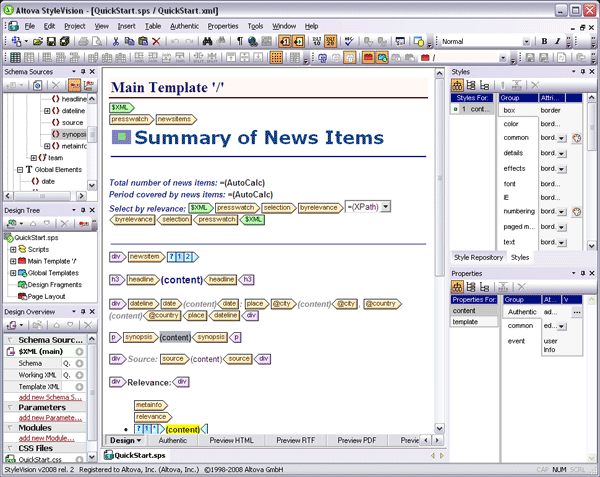600x477 pixels.
Task: Select the 'font' group in Styles
Action: [x=510, y=184]
